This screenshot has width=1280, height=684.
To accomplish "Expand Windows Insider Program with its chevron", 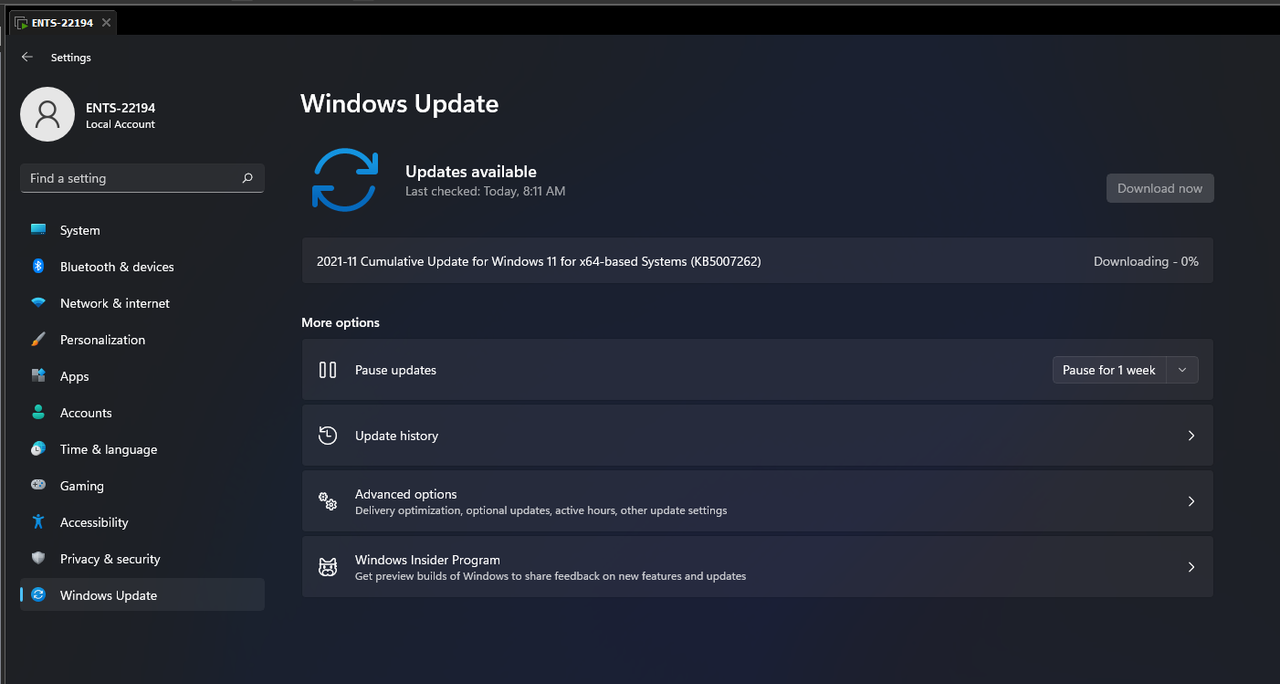I will tap(1191, 567).
